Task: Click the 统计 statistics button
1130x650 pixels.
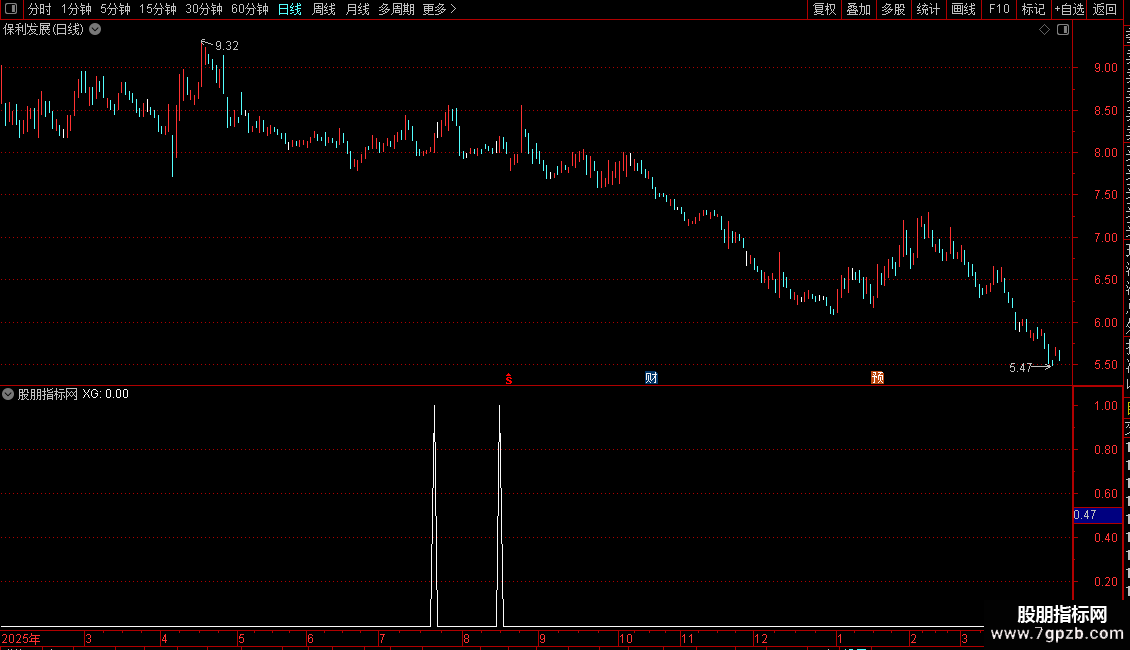Action: coord(928,9)
